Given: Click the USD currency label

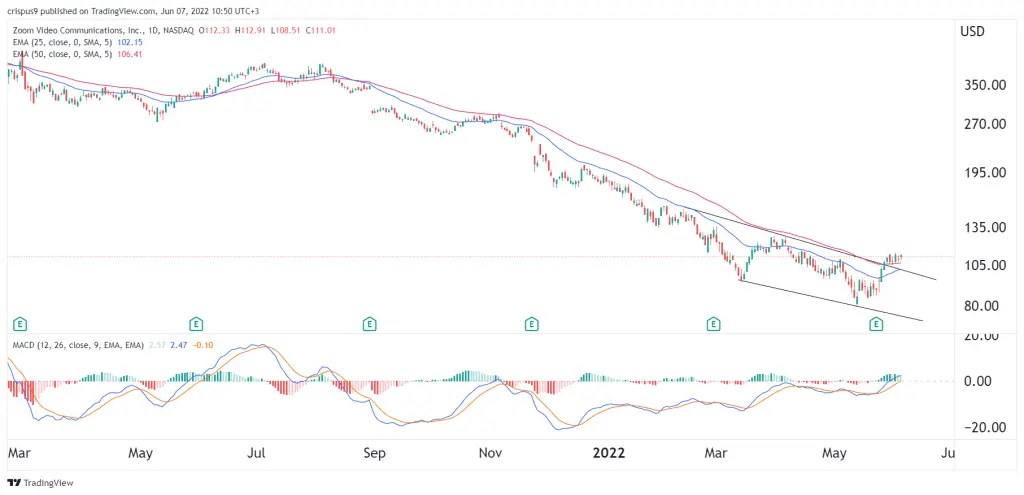Looking at the screenshot, I should [x=973, y=31].
